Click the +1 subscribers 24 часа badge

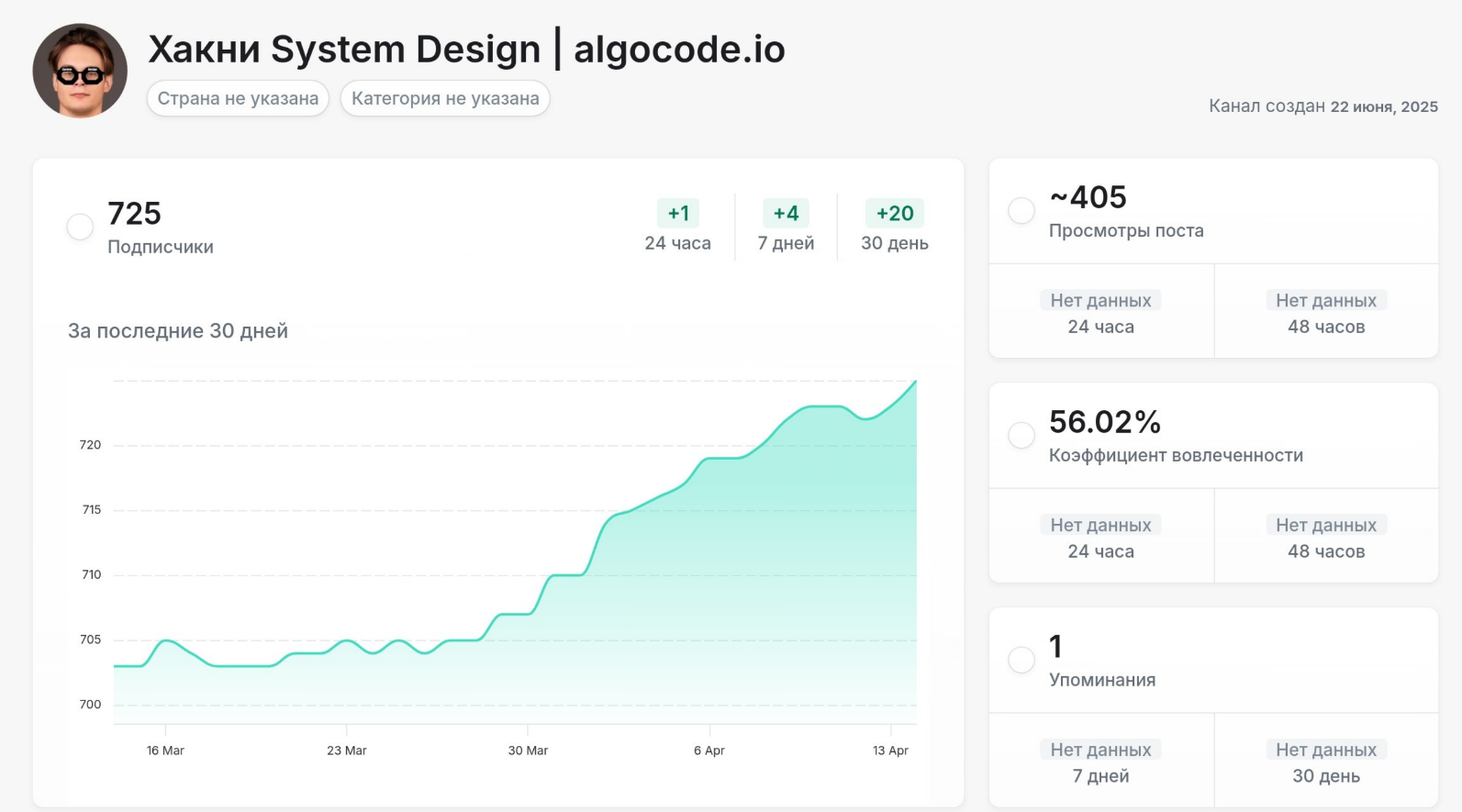pyautogui.click(x=678, y=213)
